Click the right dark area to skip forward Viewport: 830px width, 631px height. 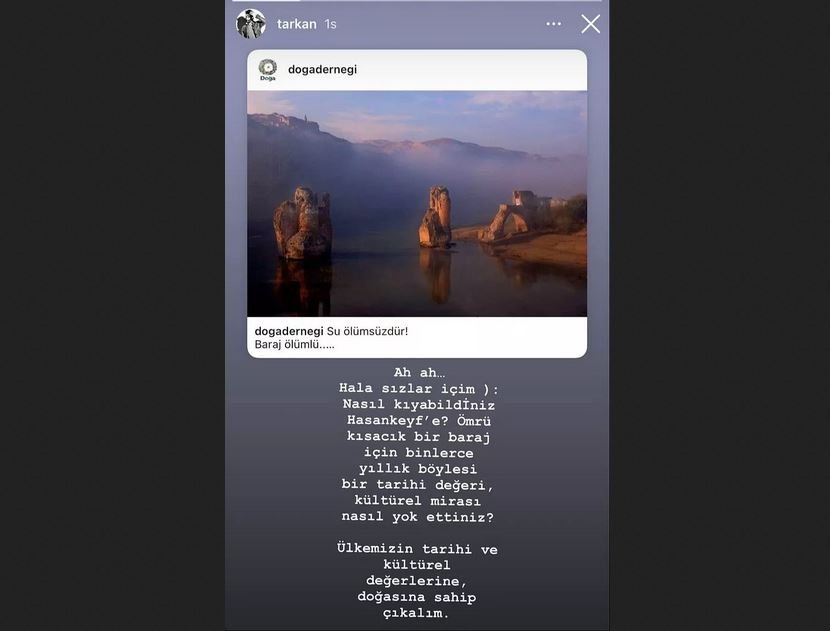719,316
